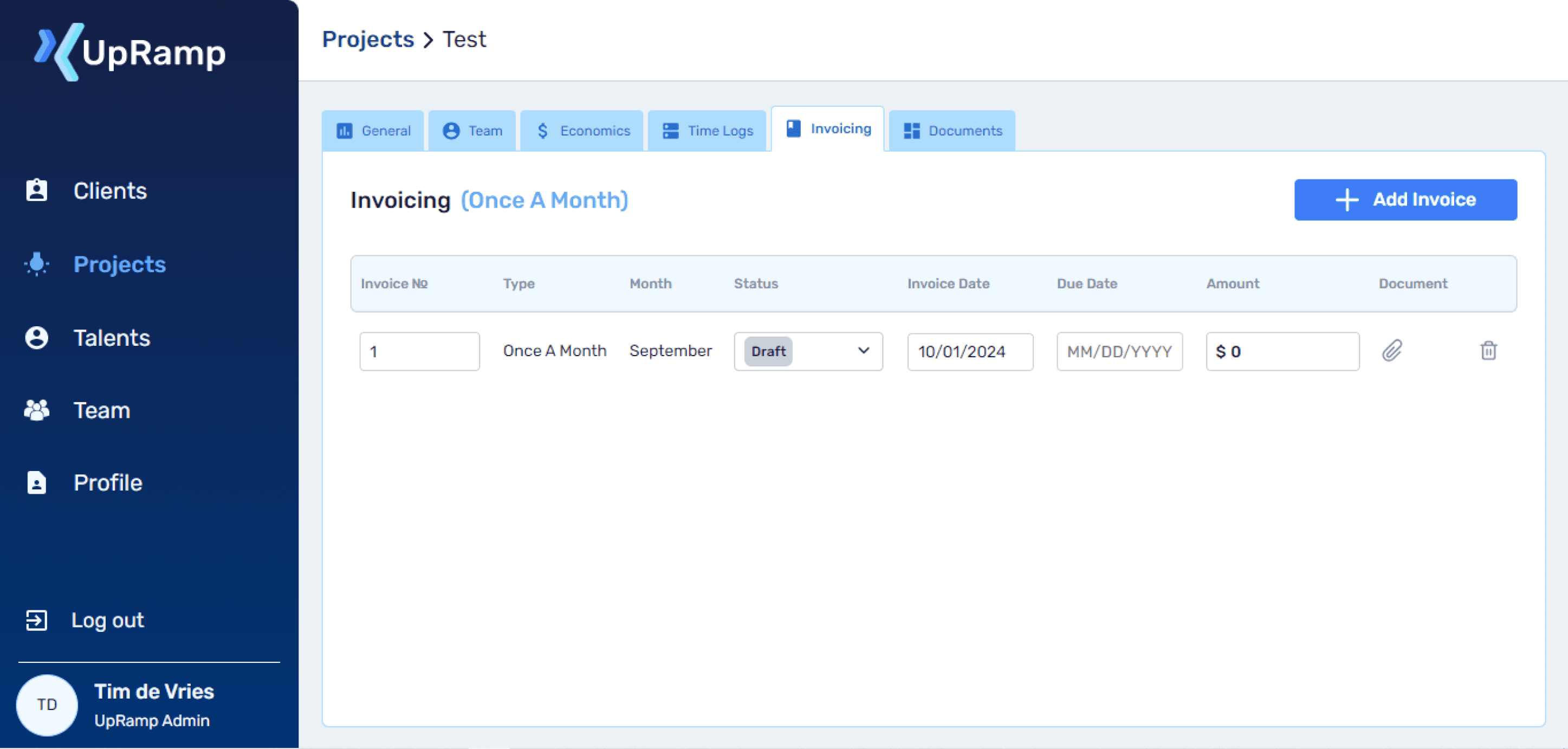Click the Amount field showing $ 0
Image resolution: width=1568 pixels, height=749 pixels.
[x=1282, y=351]
